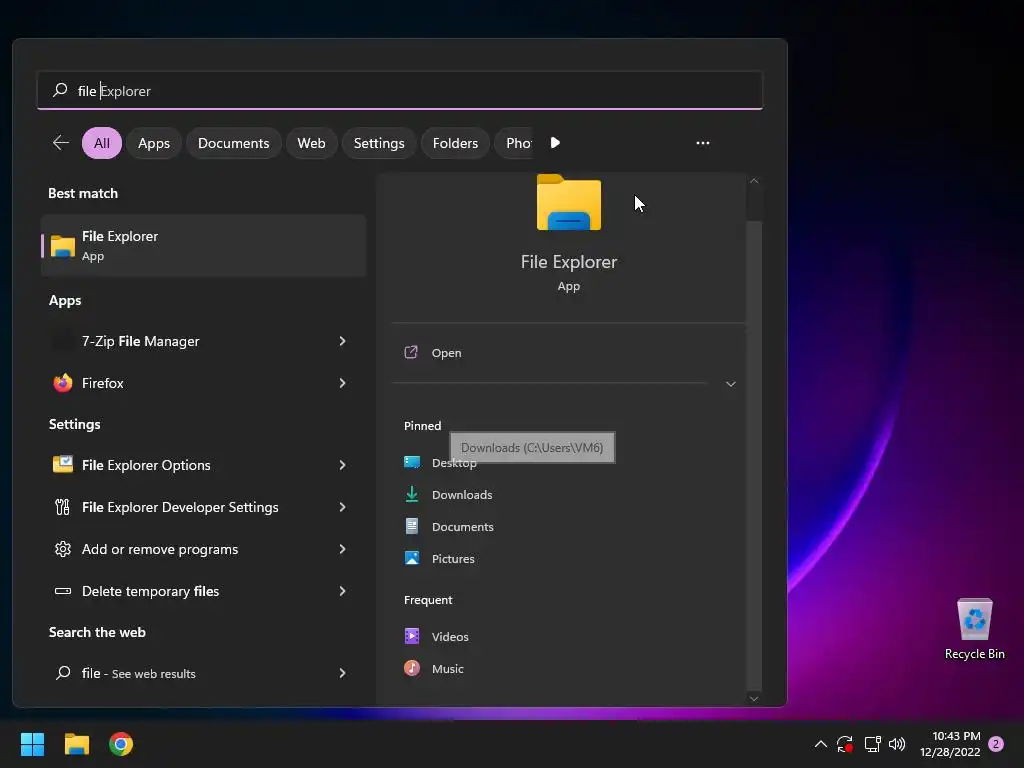Show more filter tabs arrow
Screen dimensions: 1024x768
click(555, 142)
